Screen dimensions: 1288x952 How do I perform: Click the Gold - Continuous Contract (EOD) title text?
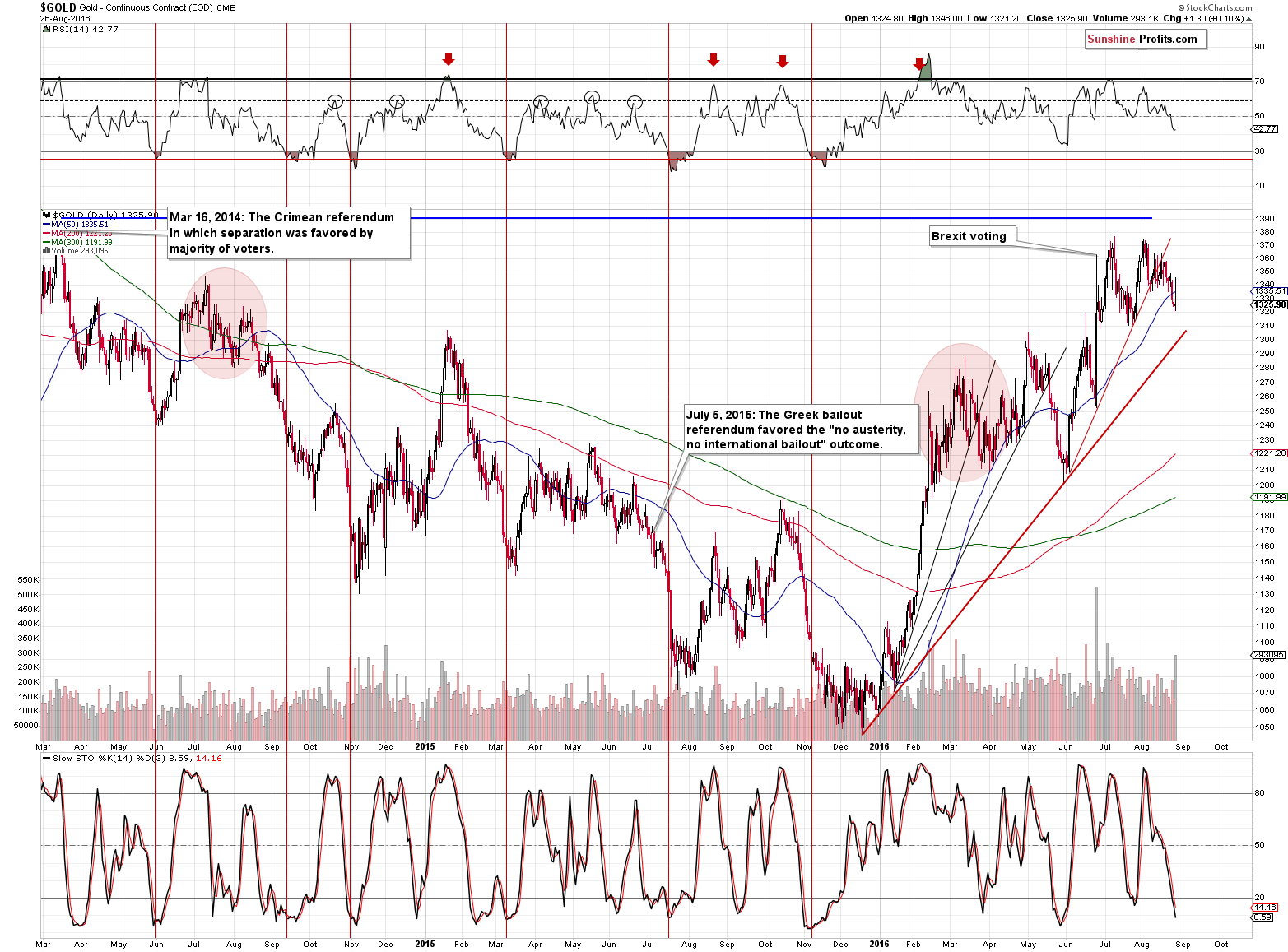146,8
